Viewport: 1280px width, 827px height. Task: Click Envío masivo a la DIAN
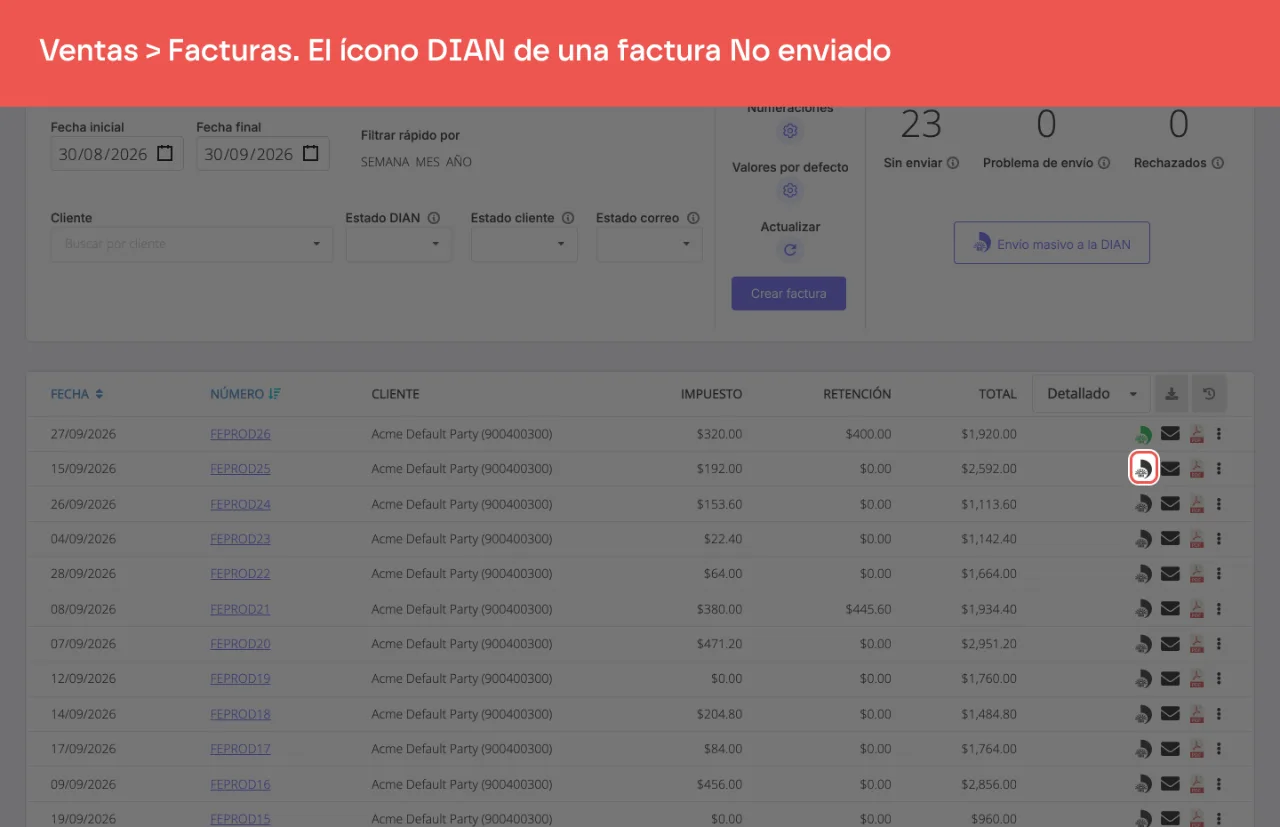(x=1052, y=243)
